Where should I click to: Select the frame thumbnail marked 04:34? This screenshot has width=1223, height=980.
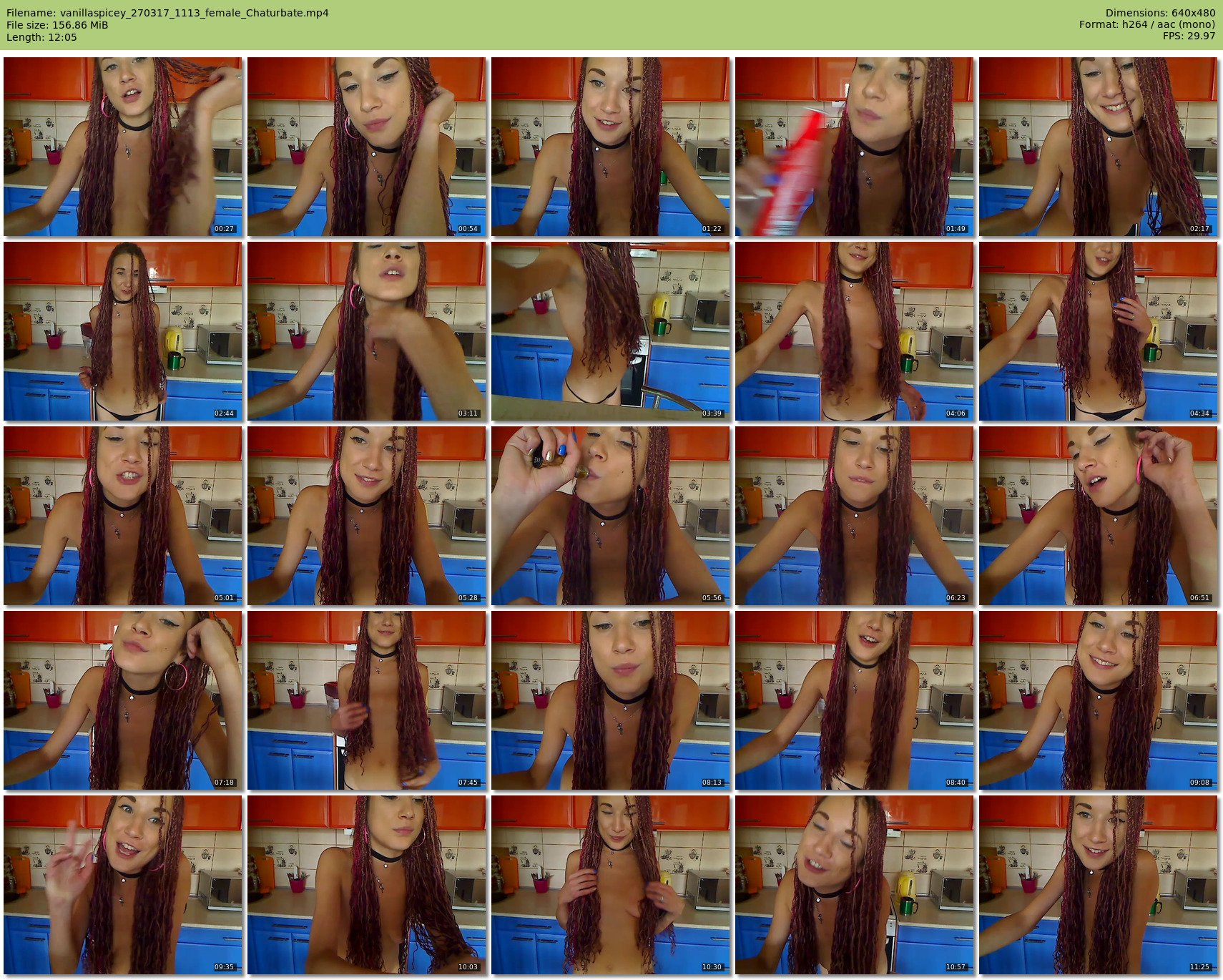click(1099, 331)
